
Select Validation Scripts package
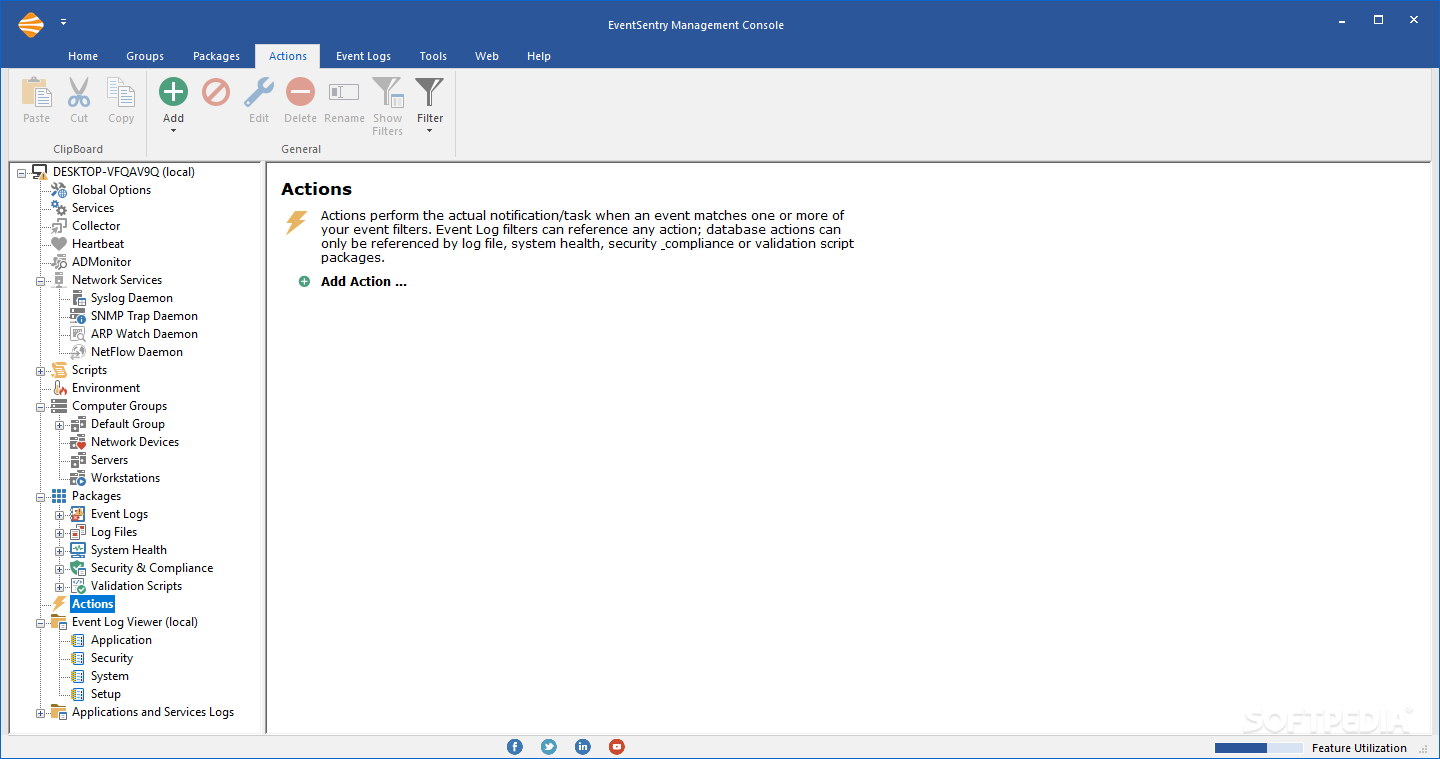(136, 586)
